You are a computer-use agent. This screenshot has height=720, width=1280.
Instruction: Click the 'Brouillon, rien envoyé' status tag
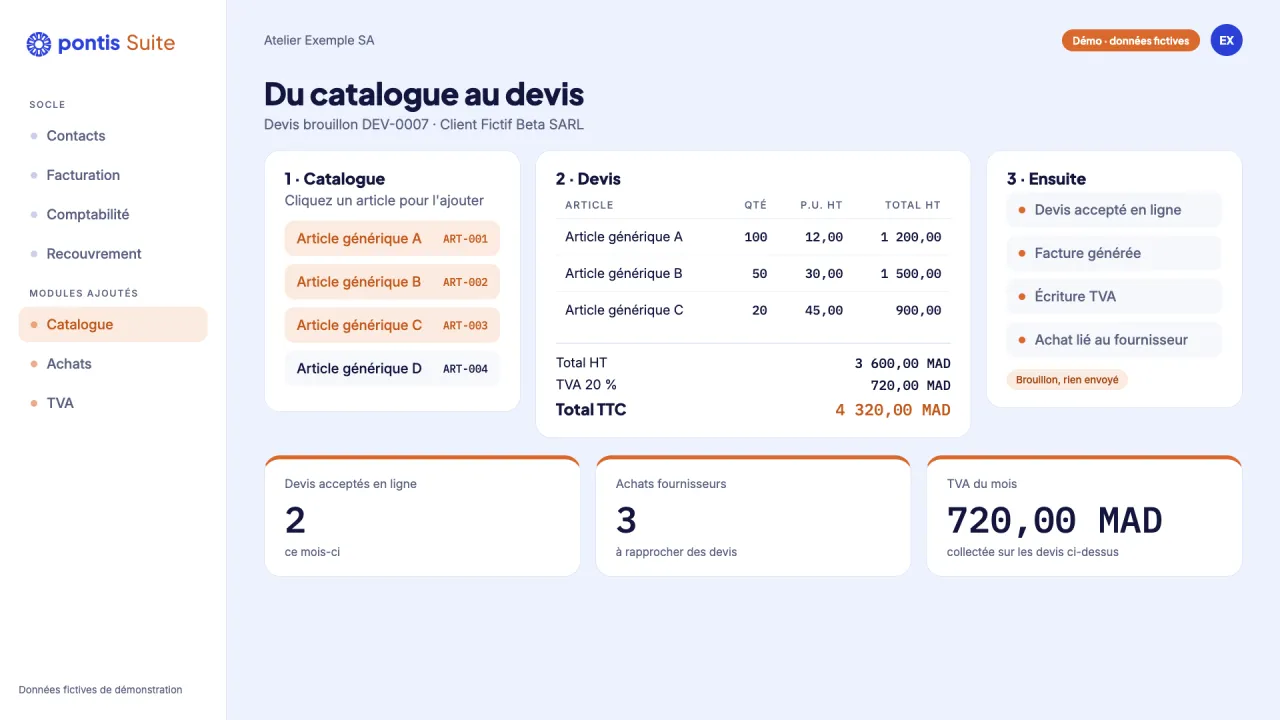pos(1067,380)
